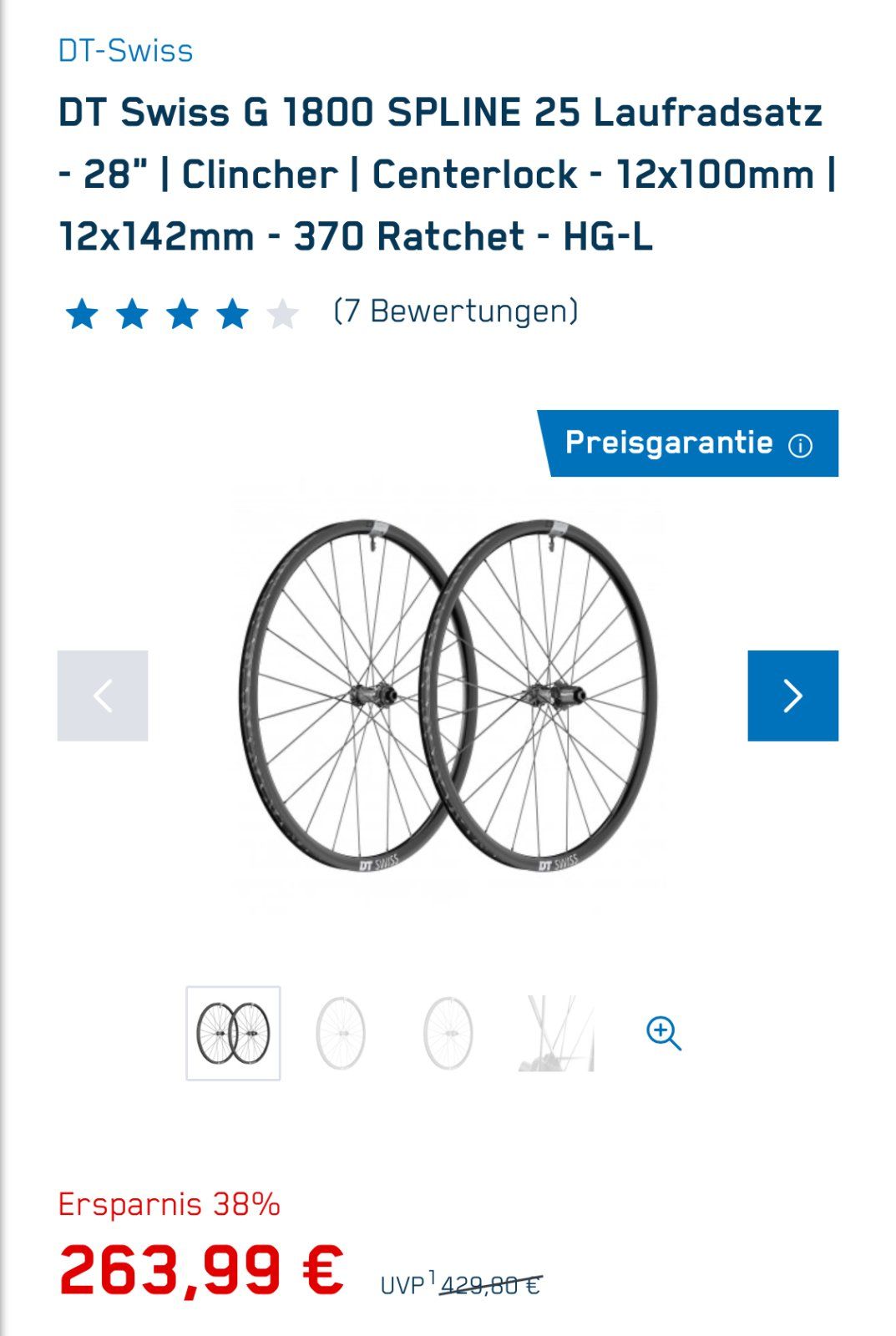The height and width of the screenshot is (1336, 896).
Task: Click the magnifier zoom-in icon
Action: [x=664, y=1034]
